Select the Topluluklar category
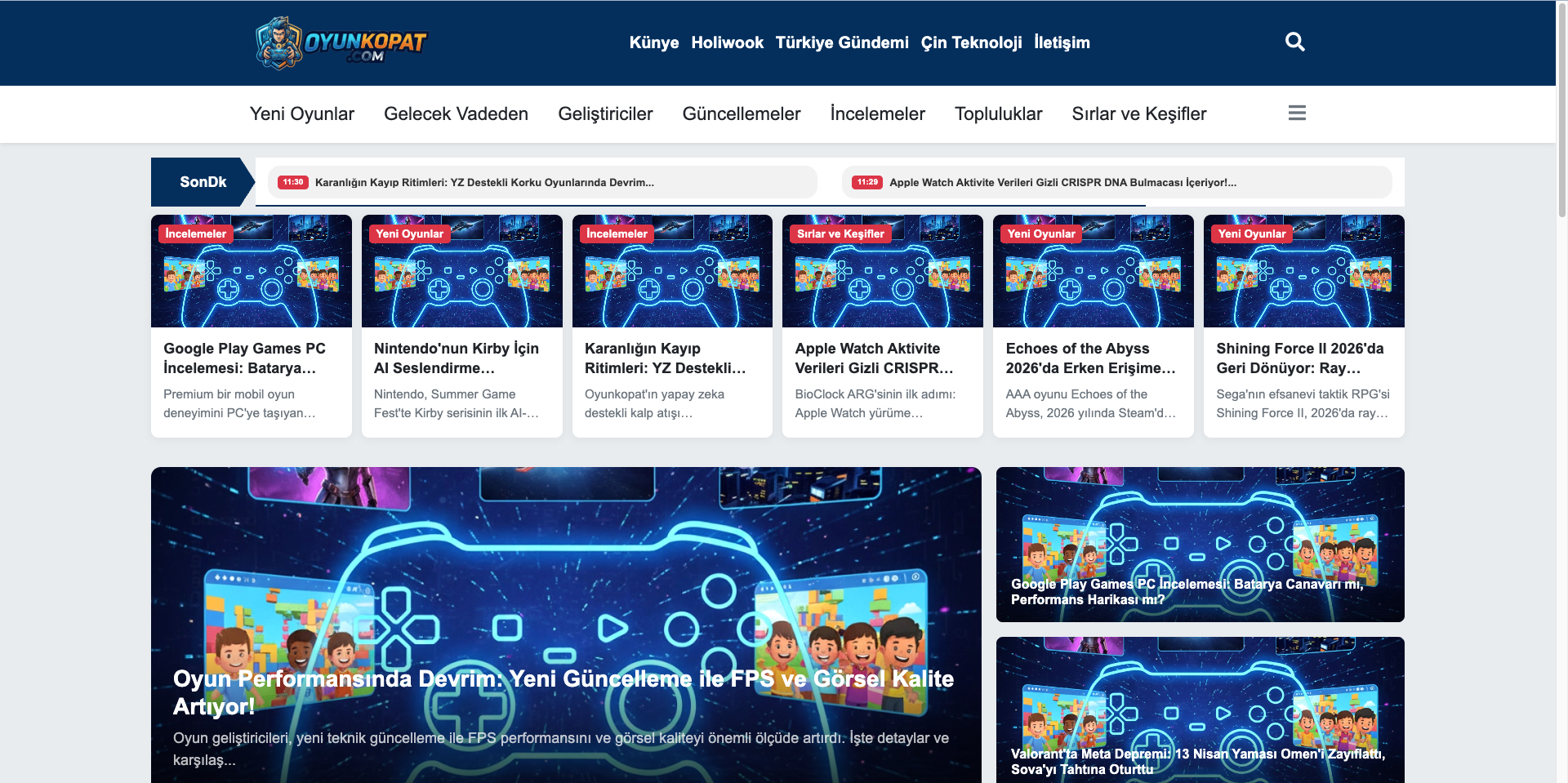Screen dimensions: 1568x783 click(998, 113)
